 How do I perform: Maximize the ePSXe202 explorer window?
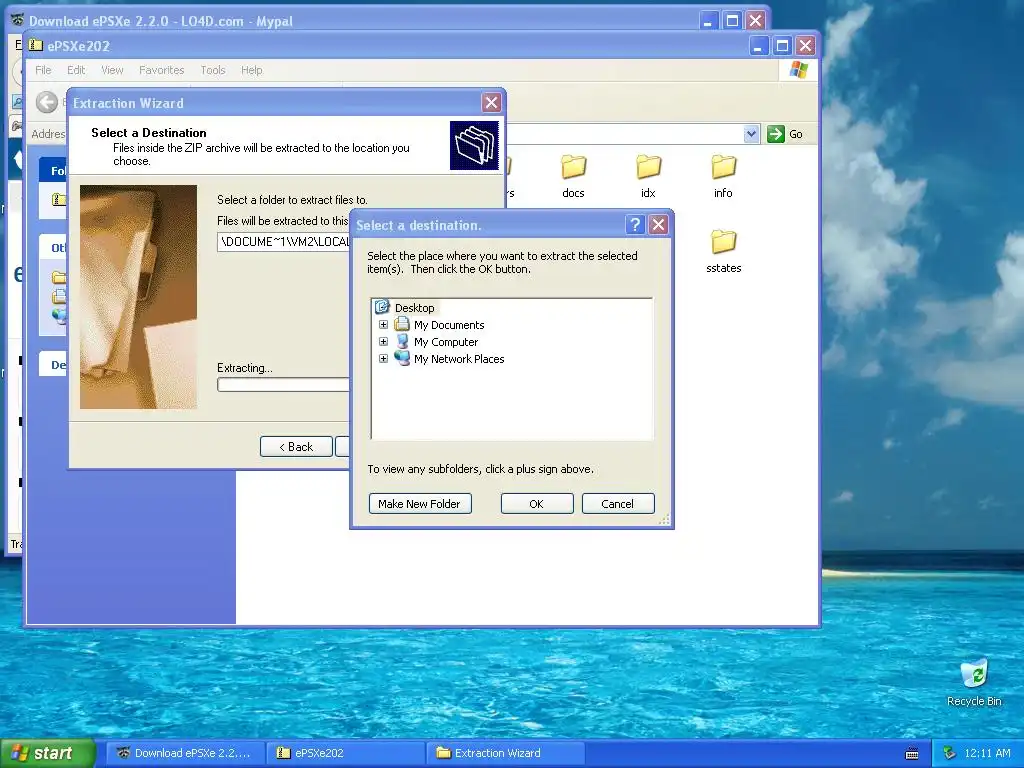(x=782, y=46)
